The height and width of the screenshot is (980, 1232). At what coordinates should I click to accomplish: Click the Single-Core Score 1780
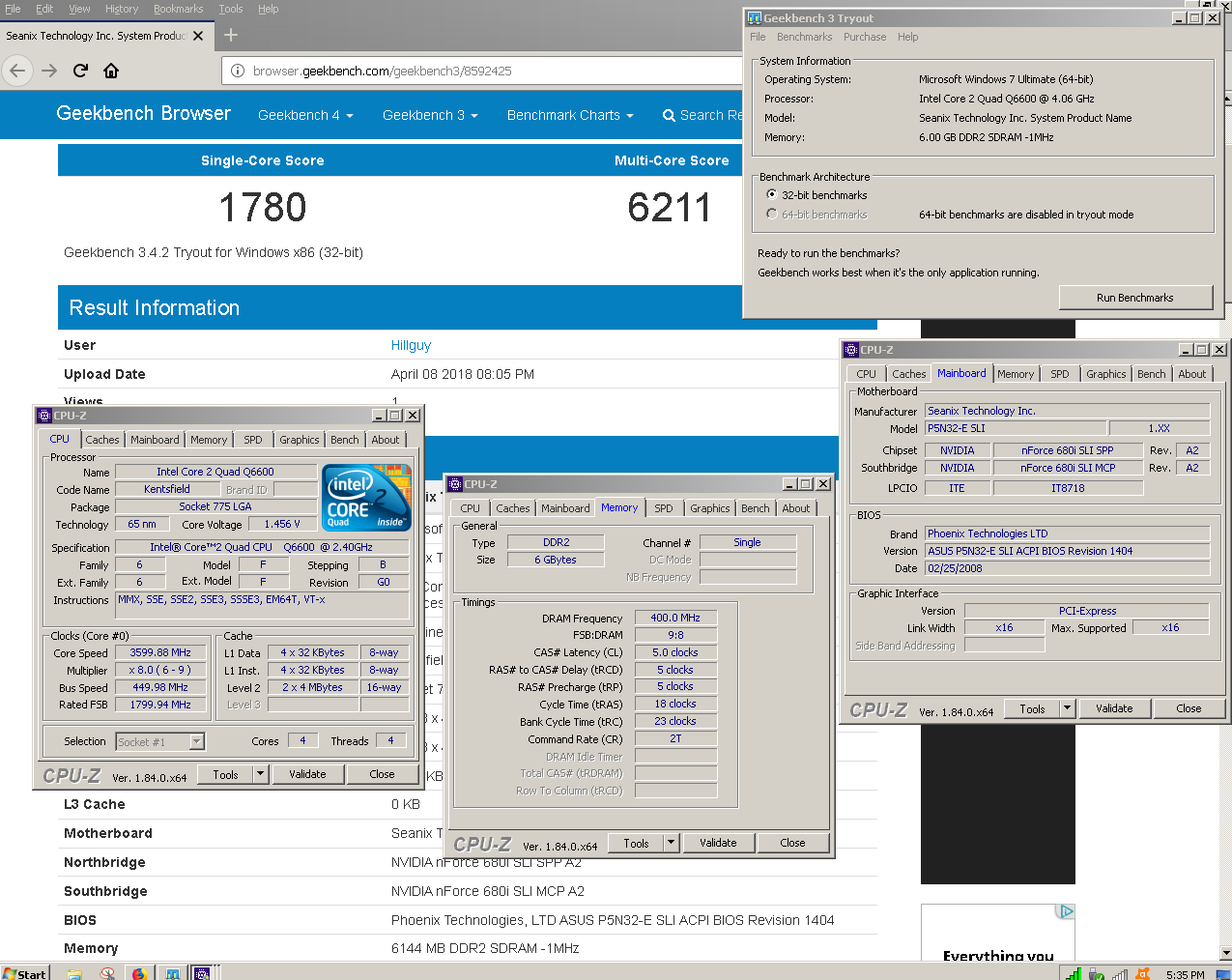[x=263, y=207]
